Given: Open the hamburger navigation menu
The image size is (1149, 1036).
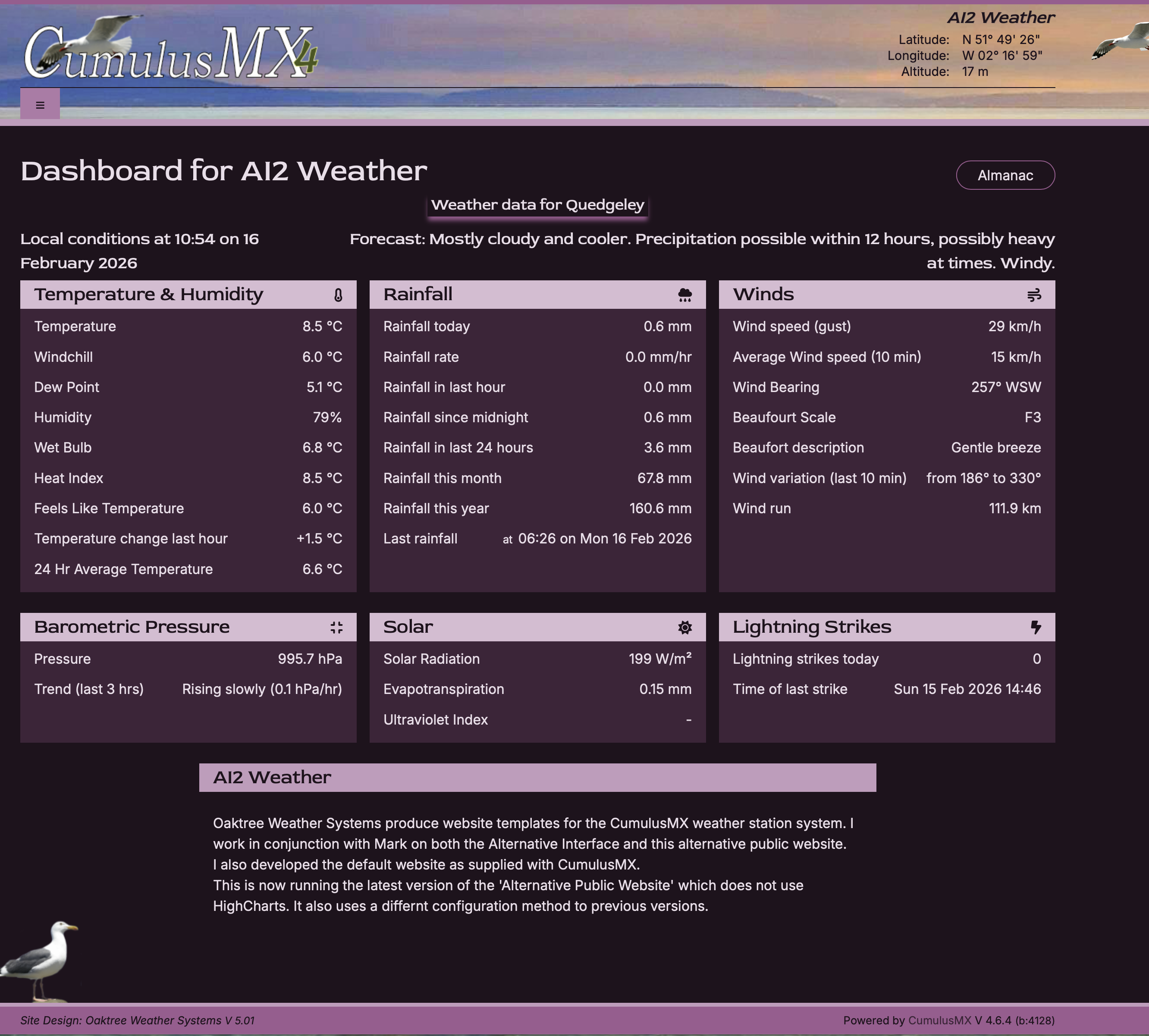Looking at the screenshot, I should coord(40,105).
